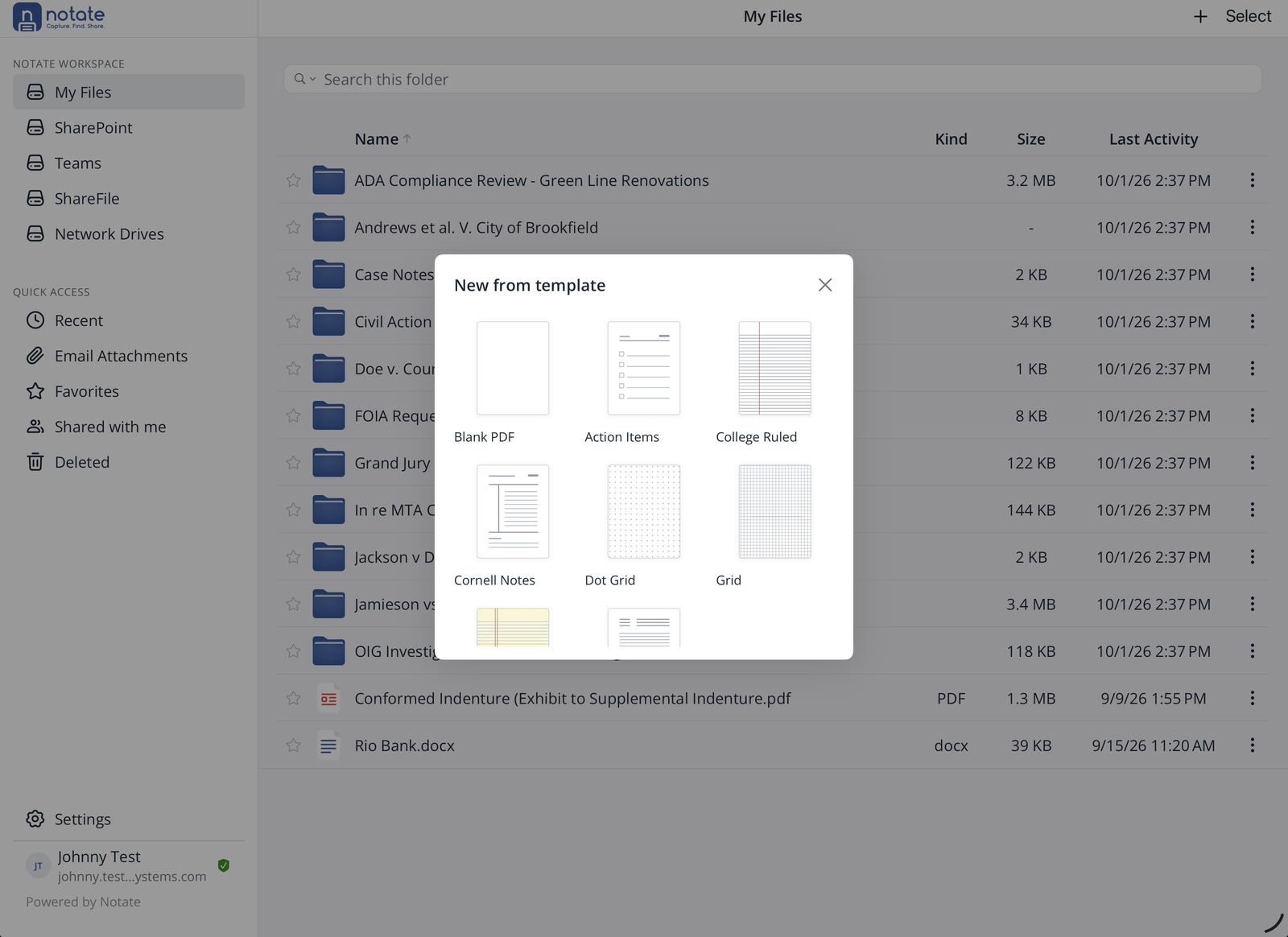
Task: Open Shared with me
Action: pyautogui.click(x=129, y=427)
